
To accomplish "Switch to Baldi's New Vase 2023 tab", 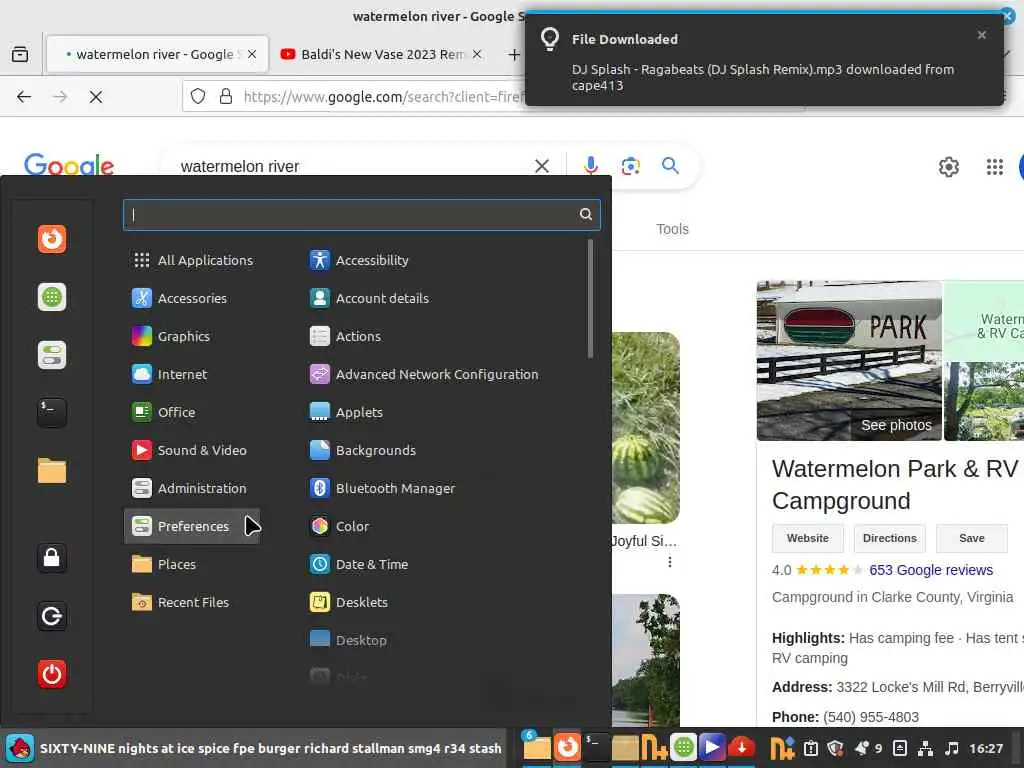I will [x=382, y=54].
